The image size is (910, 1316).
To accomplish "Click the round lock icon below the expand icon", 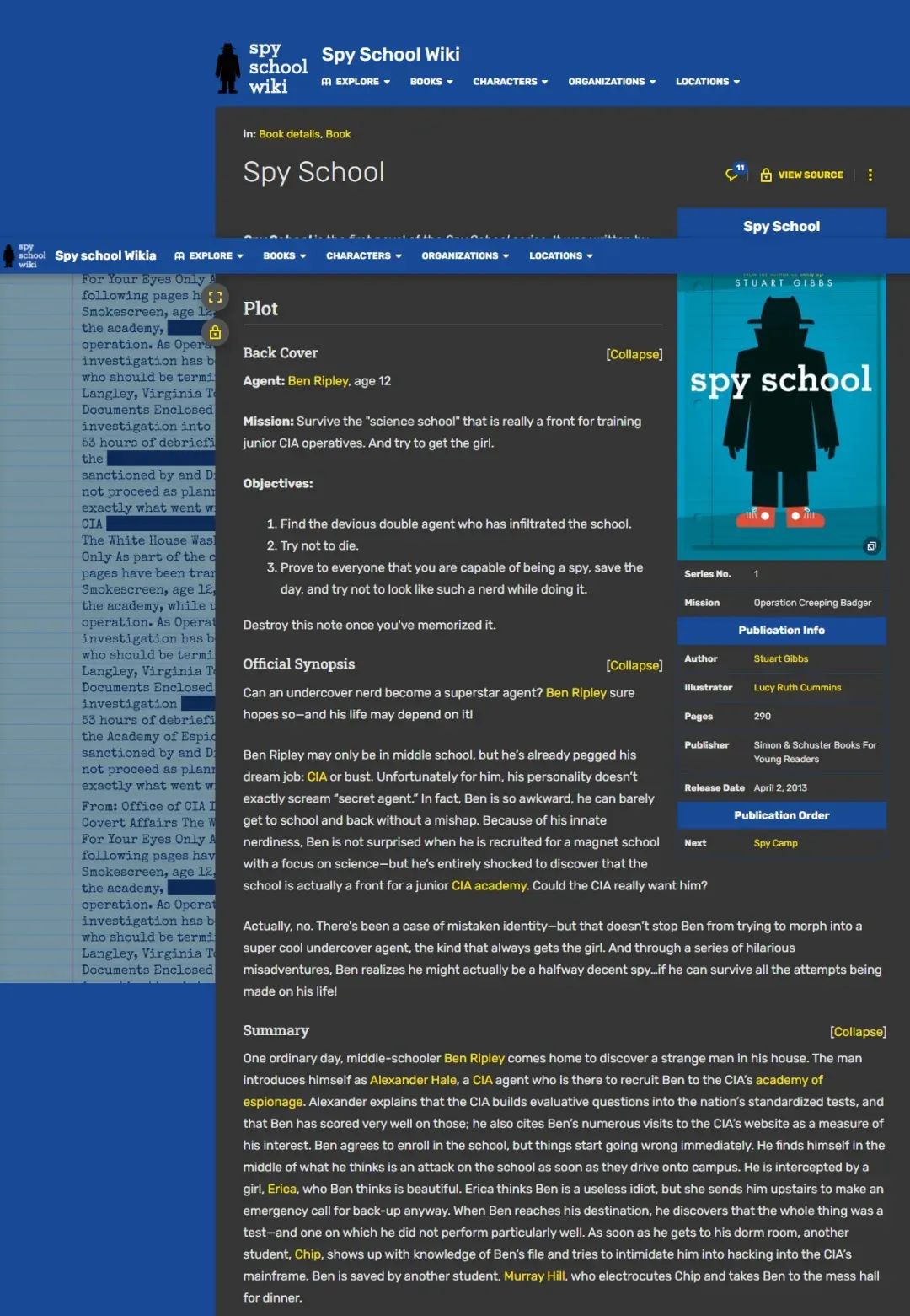I will point(215,332).
